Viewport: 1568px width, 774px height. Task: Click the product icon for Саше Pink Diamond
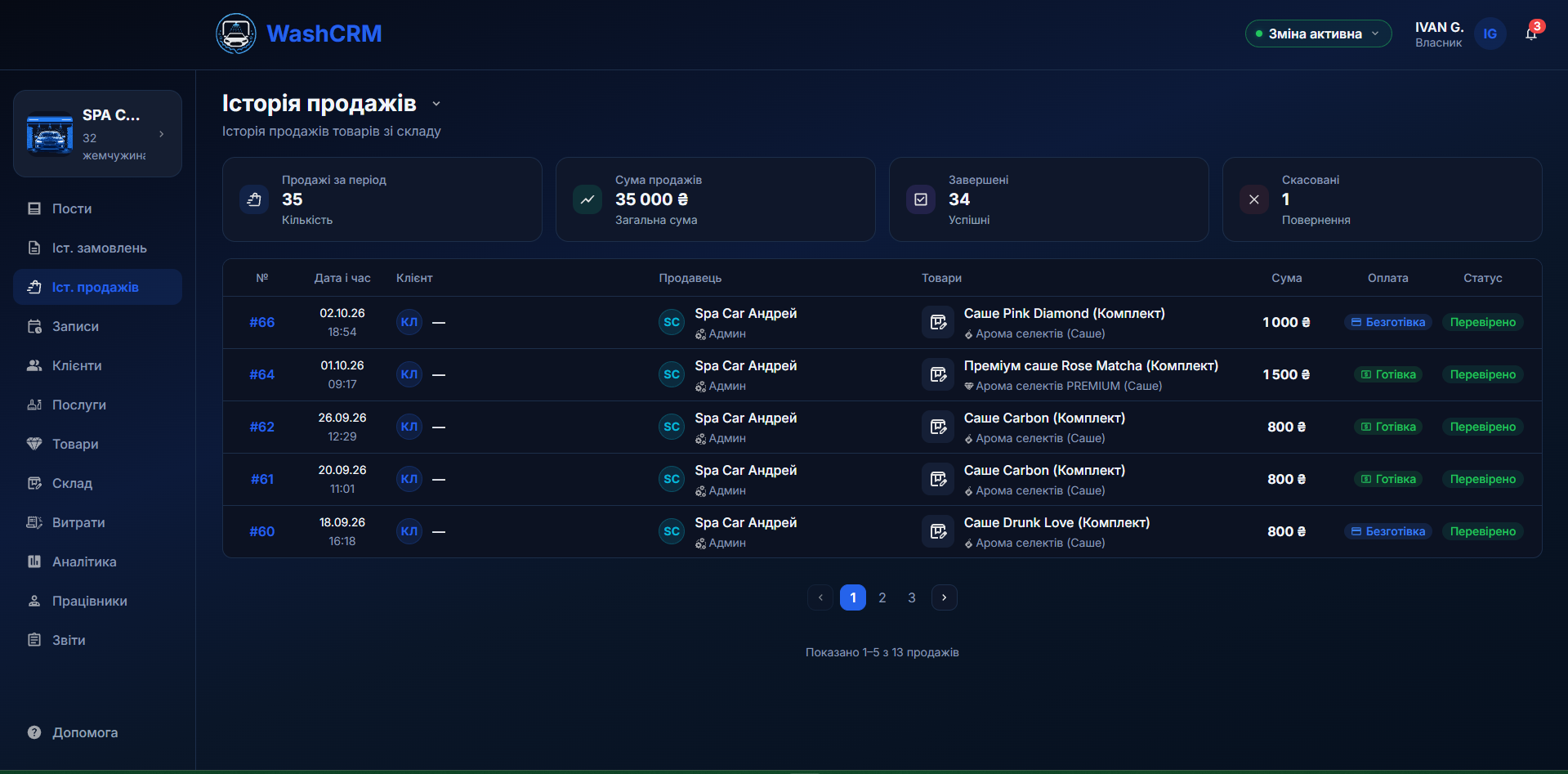coord(938,322)
